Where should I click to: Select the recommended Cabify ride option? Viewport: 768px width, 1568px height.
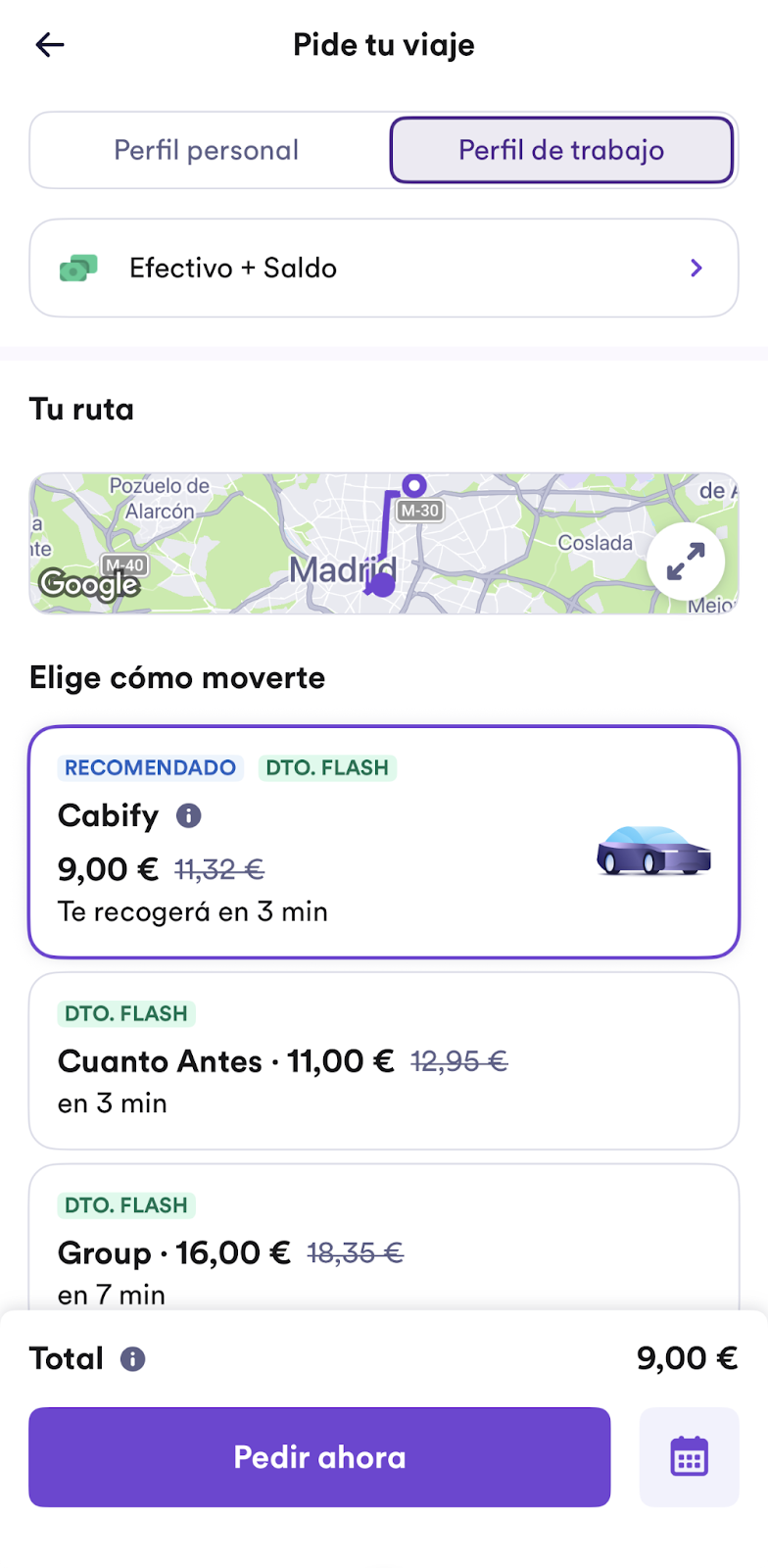tap(383, 842)
